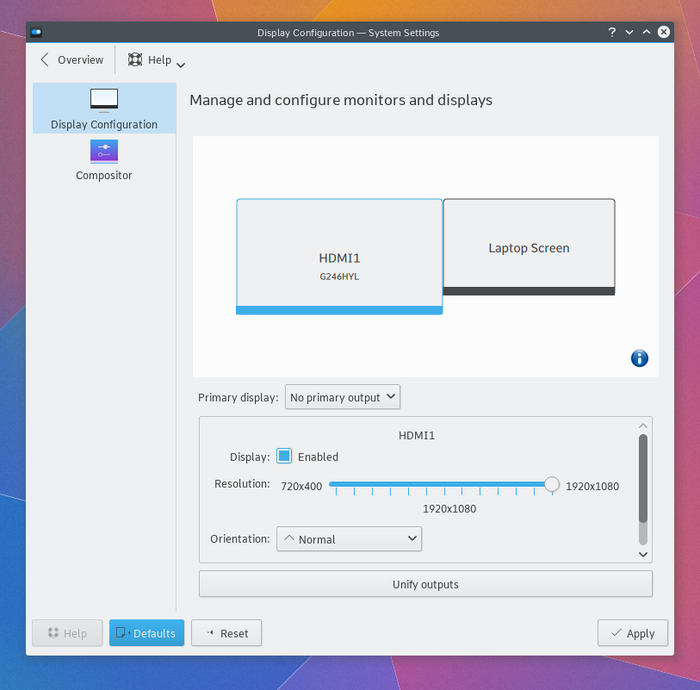
Task: Restore settings with the Defaults button
Action: pyautogui.click(x=146, y=633)
